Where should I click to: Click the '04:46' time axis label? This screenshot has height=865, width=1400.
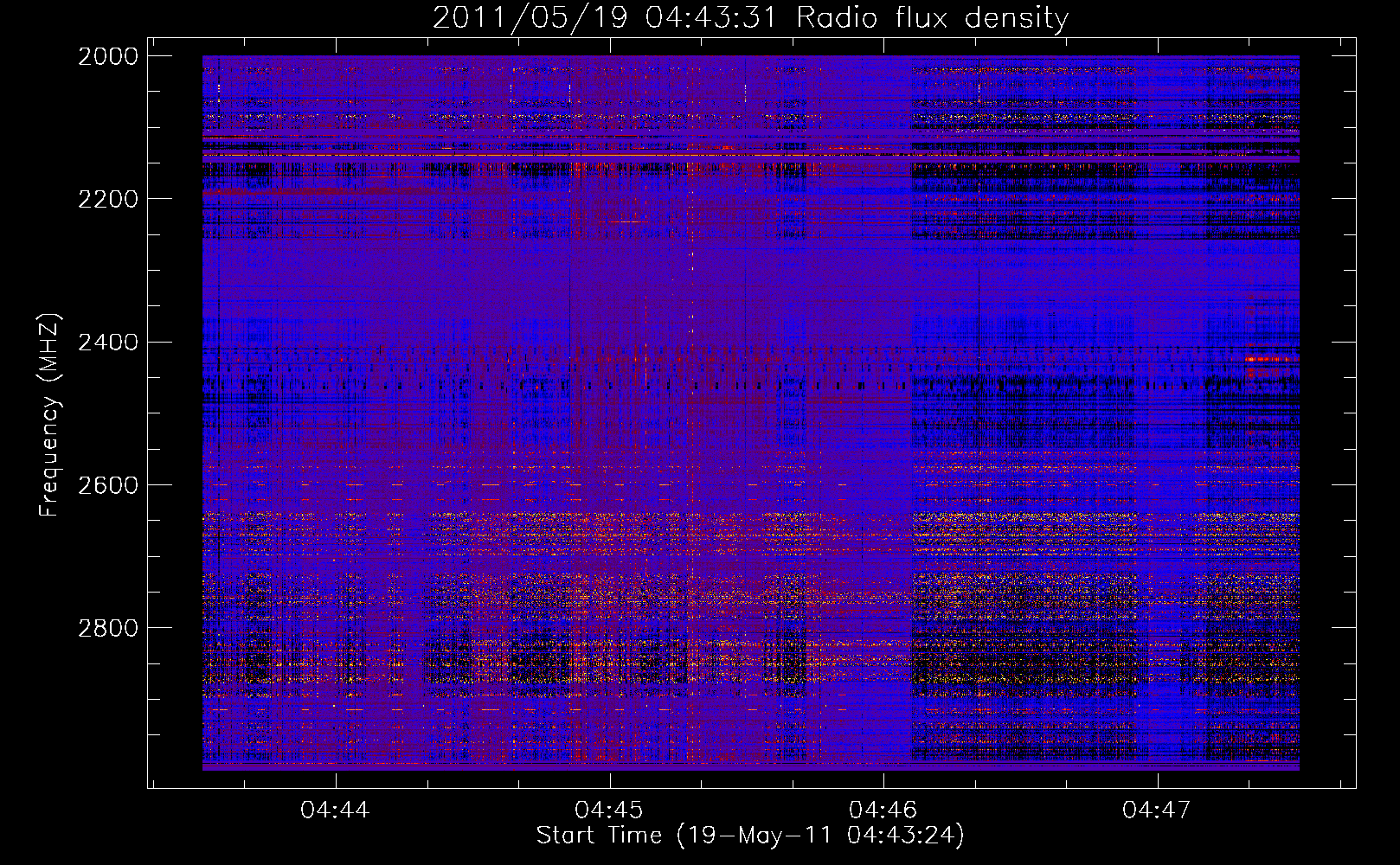click(883, 811)
